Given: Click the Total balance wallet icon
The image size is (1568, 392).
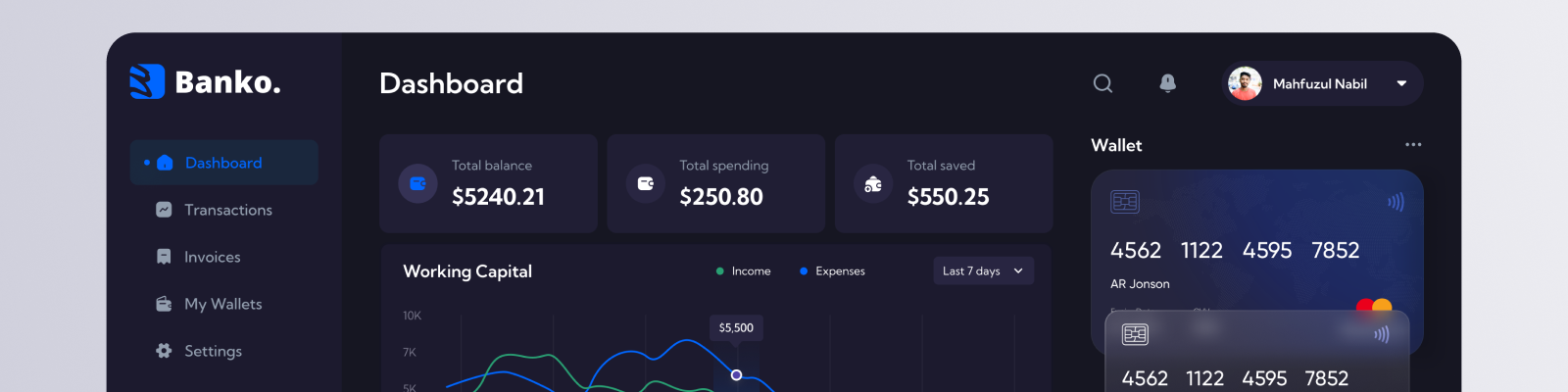Looking at the screenshot, I should [417, 183].
